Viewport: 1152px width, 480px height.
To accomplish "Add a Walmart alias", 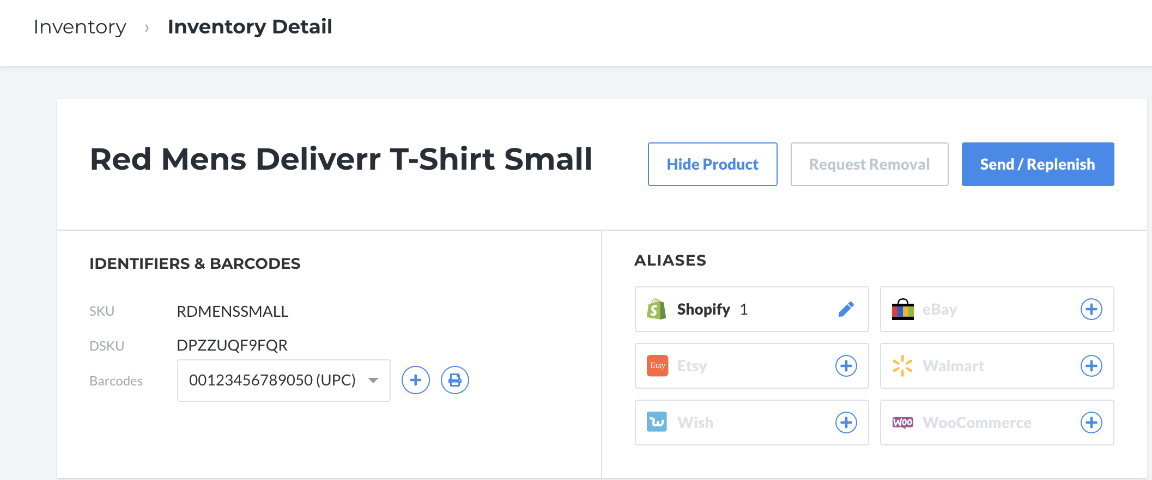I will (1091, 365).
